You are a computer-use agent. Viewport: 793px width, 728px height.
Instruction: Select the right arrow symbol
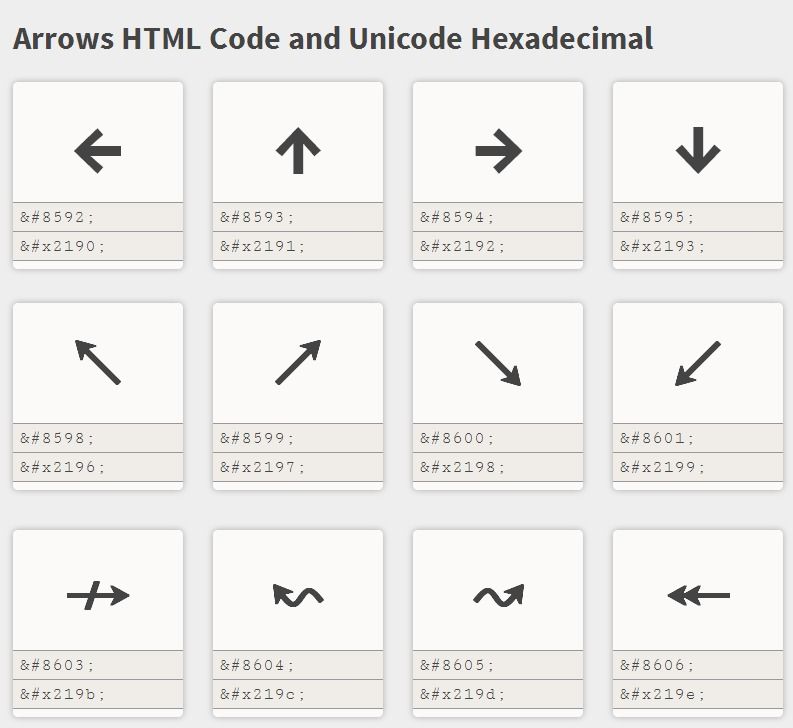coord(498,152)
